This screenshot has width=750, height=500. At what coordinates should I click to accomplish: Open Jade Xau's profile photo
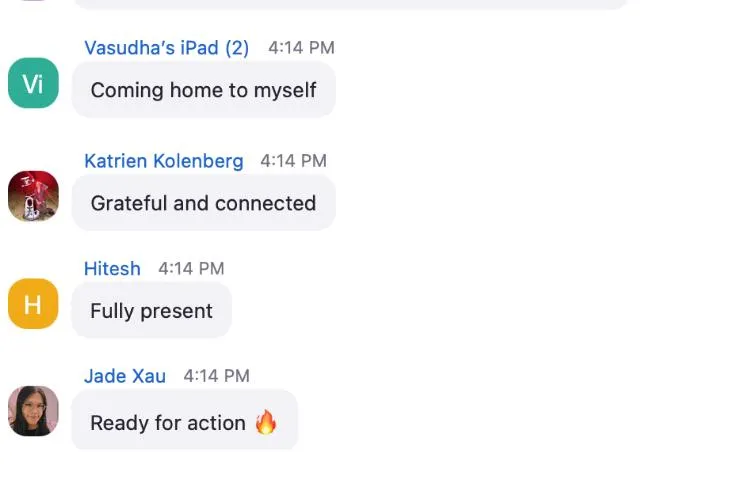33,411
